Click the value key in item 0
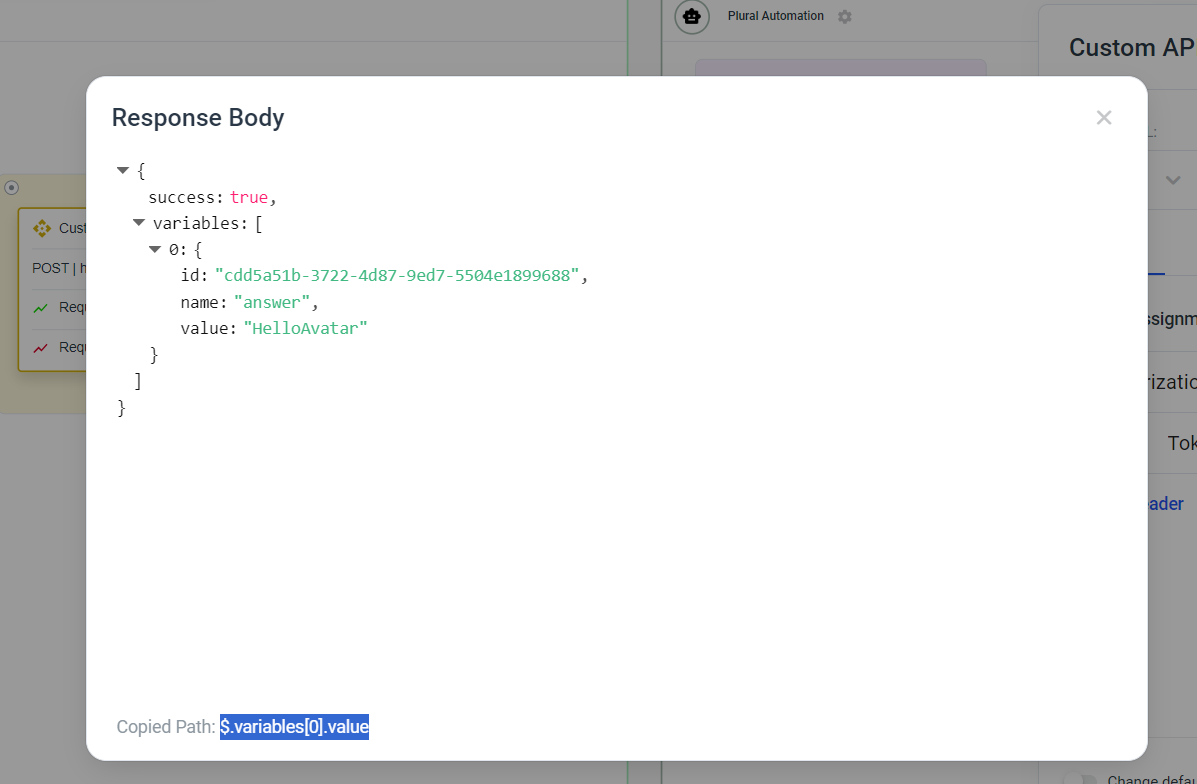The height and width of the screenshot is (784, 1197). pos(205,328)
